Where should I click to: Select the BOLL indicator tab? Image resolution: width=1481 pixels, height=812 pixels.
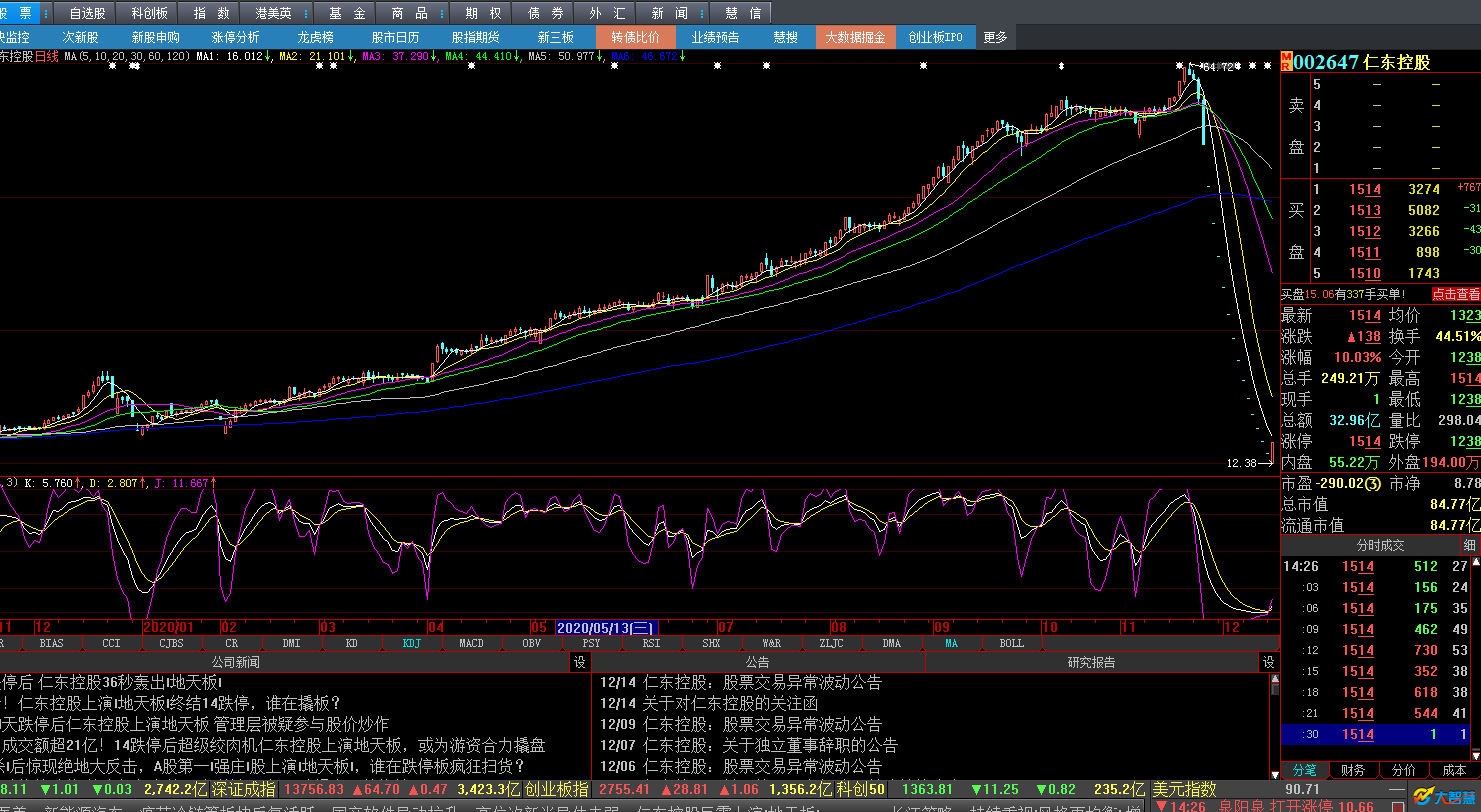pos(1011,644)
